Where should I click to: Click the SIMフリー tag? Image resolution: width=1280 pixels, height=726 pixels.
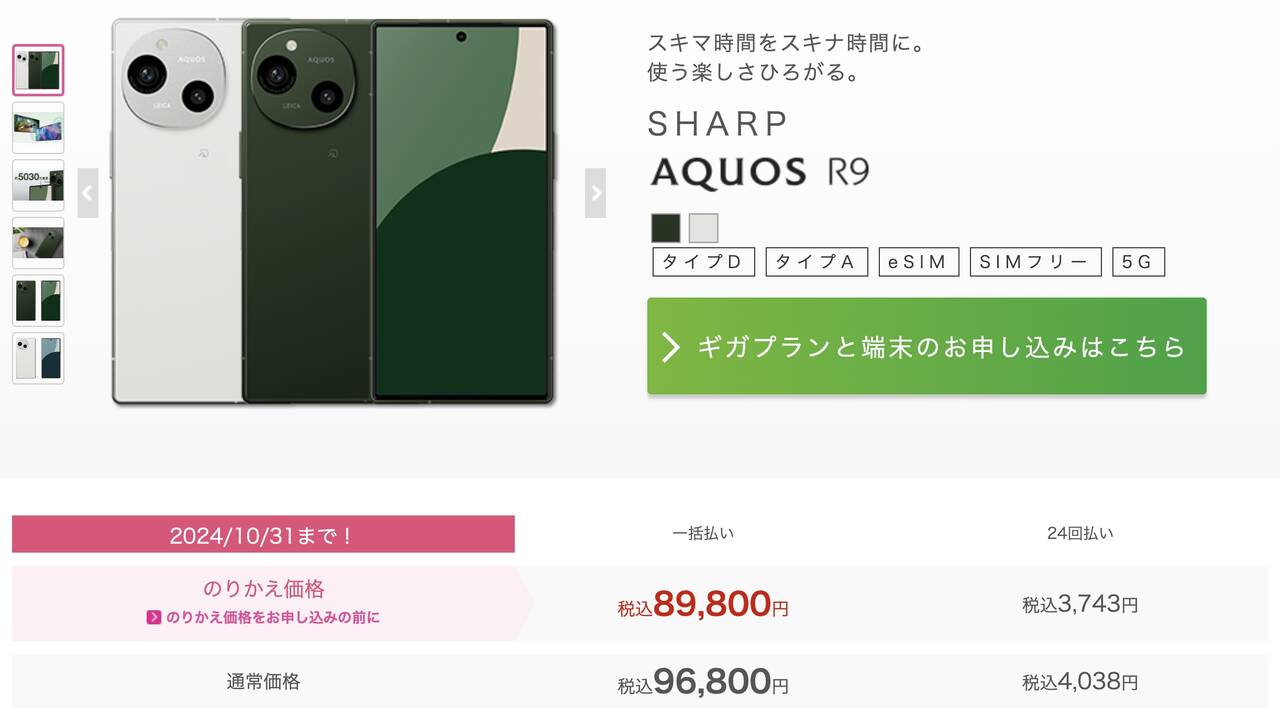tap(1035, 262)
